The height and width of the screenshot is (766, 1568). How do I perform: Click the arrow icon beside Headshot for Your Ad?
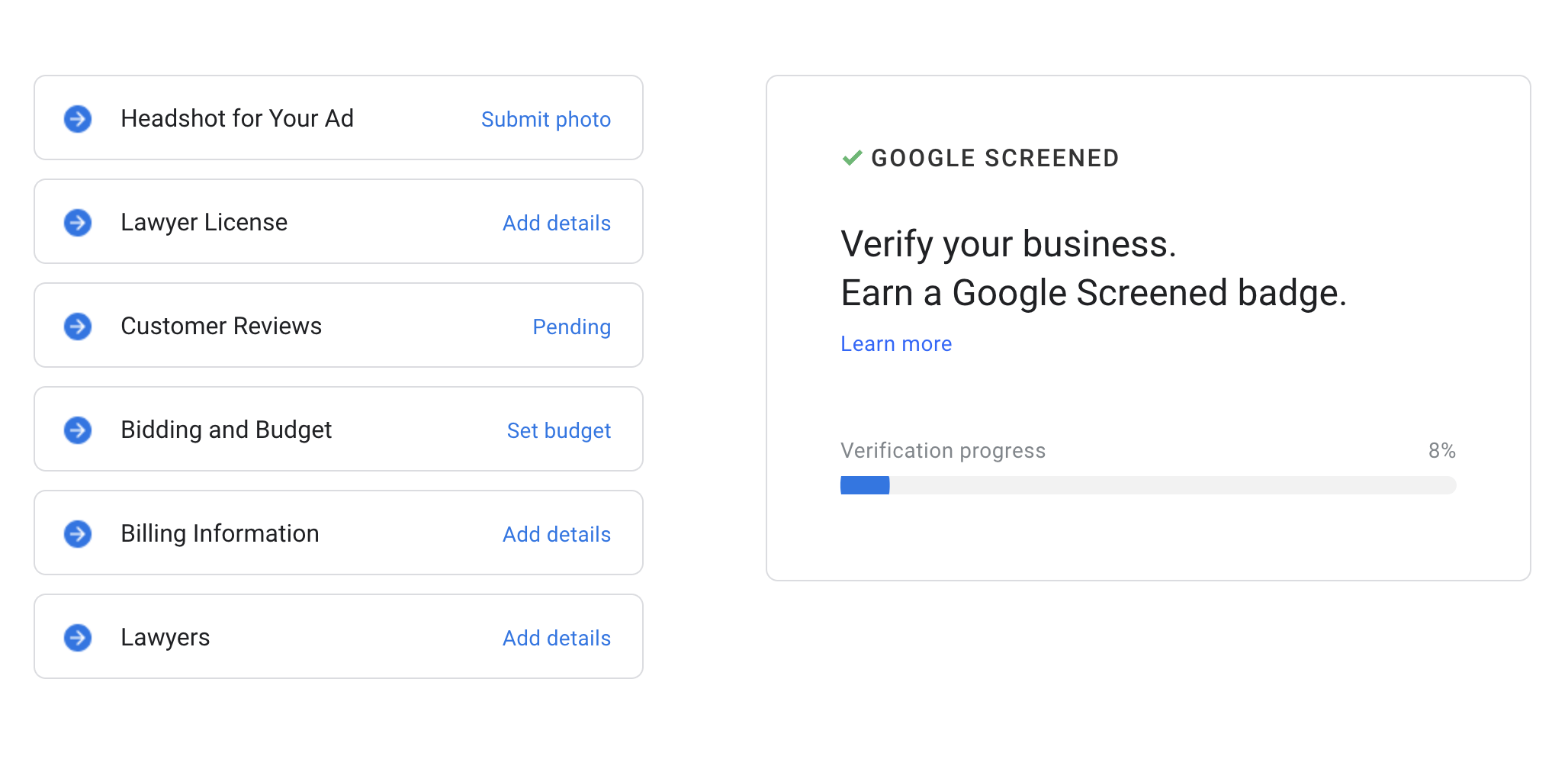(x=78, y=119)
